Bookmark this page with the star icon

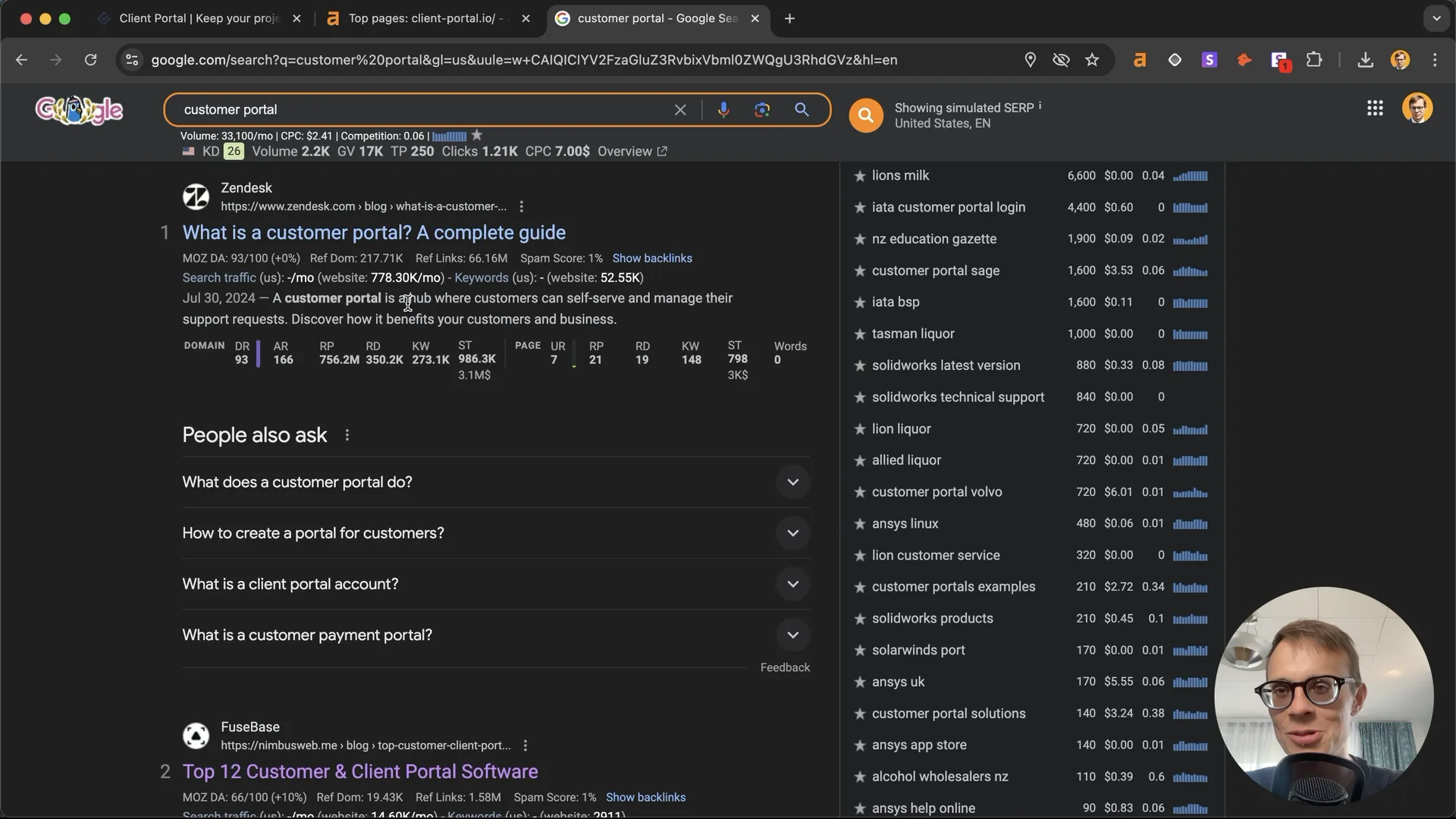[1092, 60]
